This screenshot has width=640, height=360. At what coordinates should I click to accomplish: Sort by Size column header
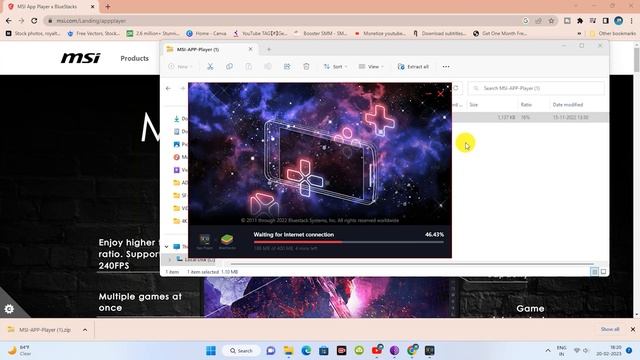pos(473,105)
